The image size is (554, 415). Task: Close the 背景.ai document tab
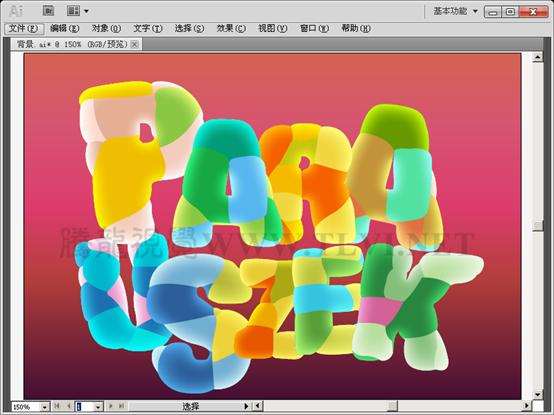[x=135, y=44]
